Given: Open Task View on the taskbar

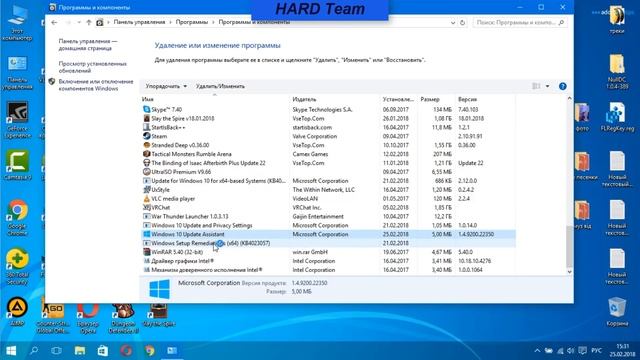Looking at the screenshot, I should 57,351.
